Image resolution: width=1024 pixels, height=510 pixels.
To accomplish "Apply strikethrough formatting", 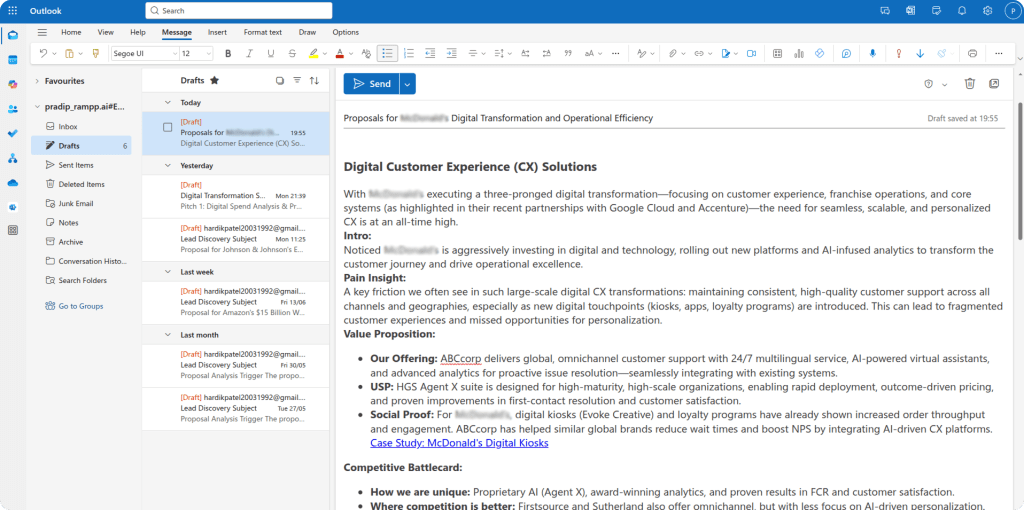I will click(291, 53).
